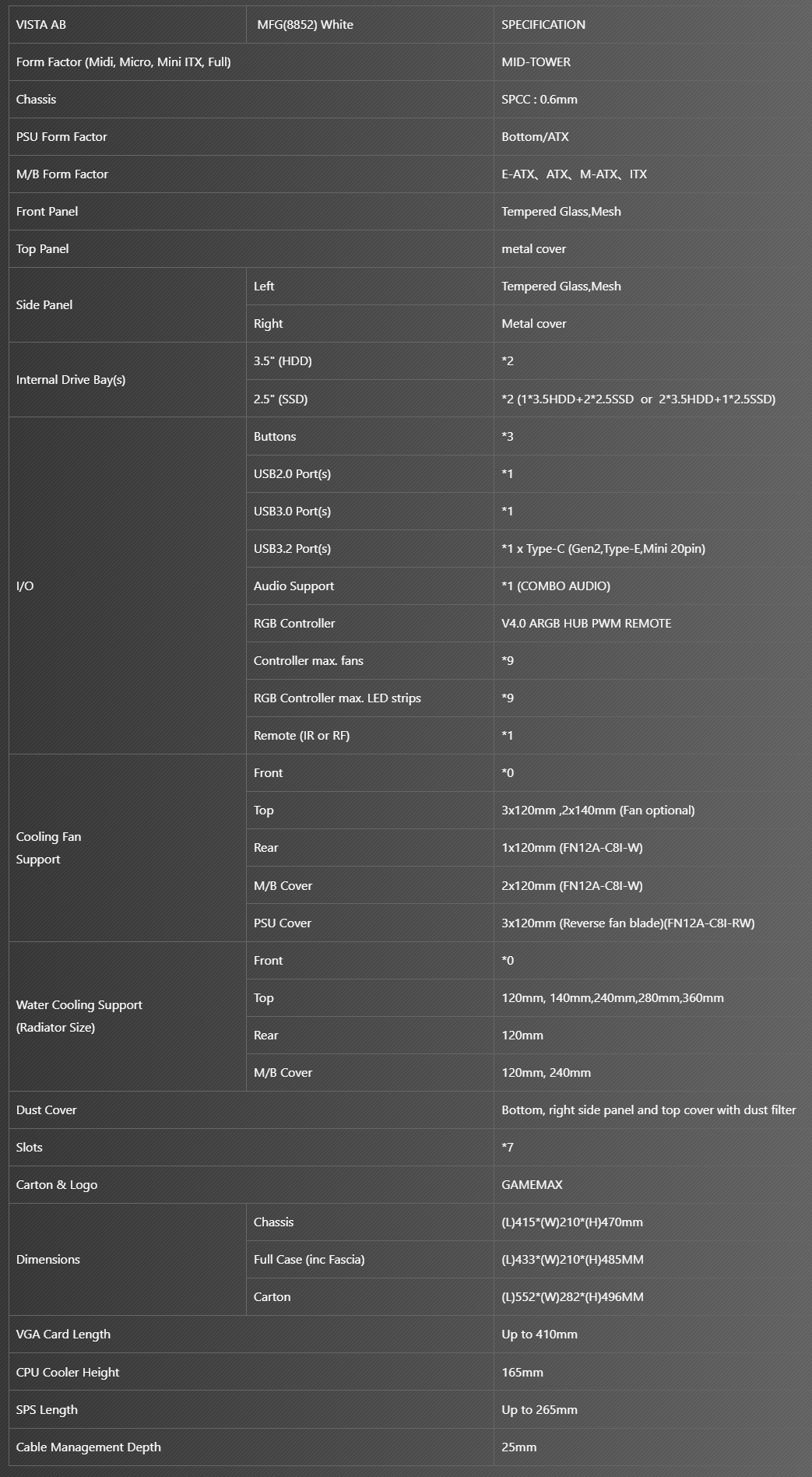Click the Up to 410mm value
The height and width of the screenshot is (1477, 812).
(540, 1335)
